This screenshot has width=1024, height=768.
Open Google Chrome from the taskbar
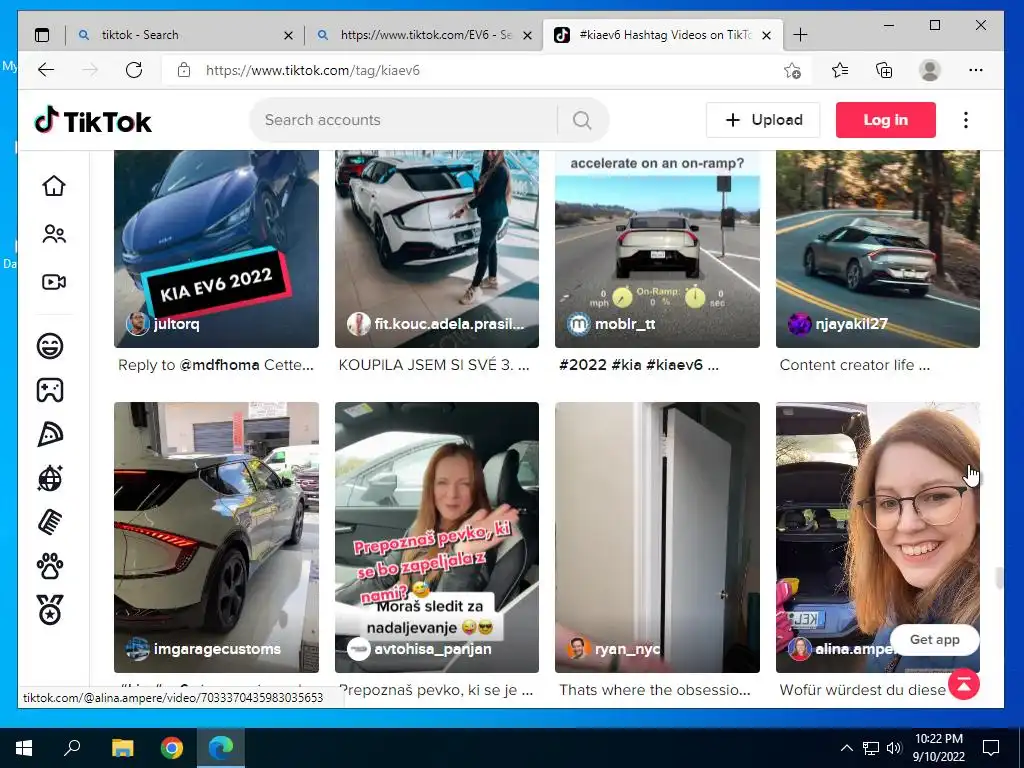point(172,748)
